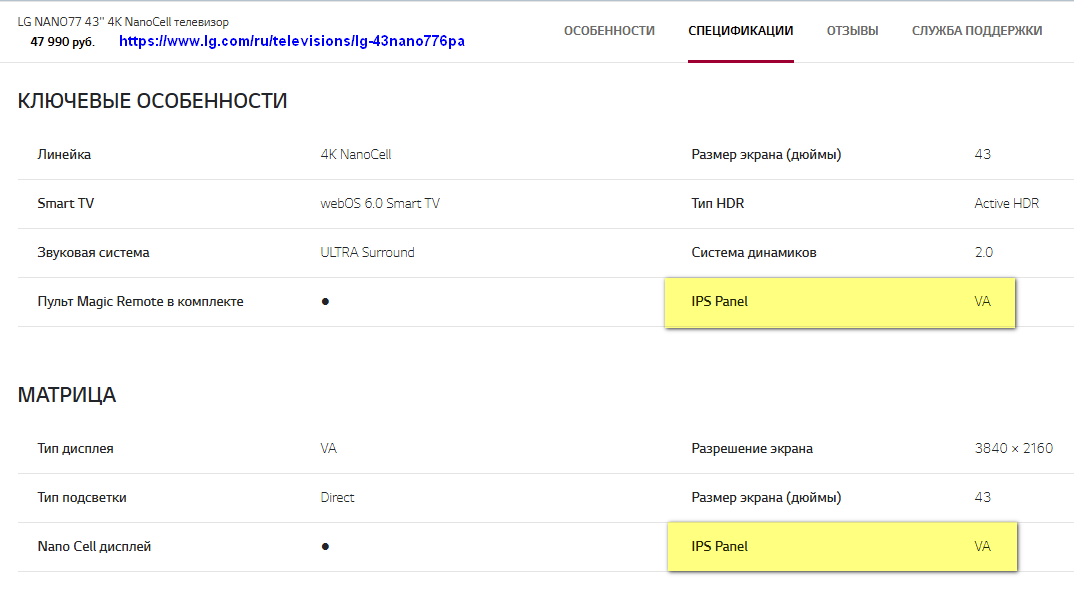Select the webOS 6.0 Smart TV value
This screenshot has height=594, width=1074.
click(379, 204)
